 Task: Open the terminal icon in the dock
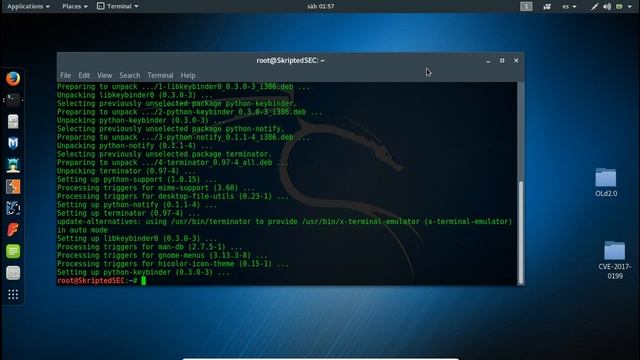coord(13,100)
